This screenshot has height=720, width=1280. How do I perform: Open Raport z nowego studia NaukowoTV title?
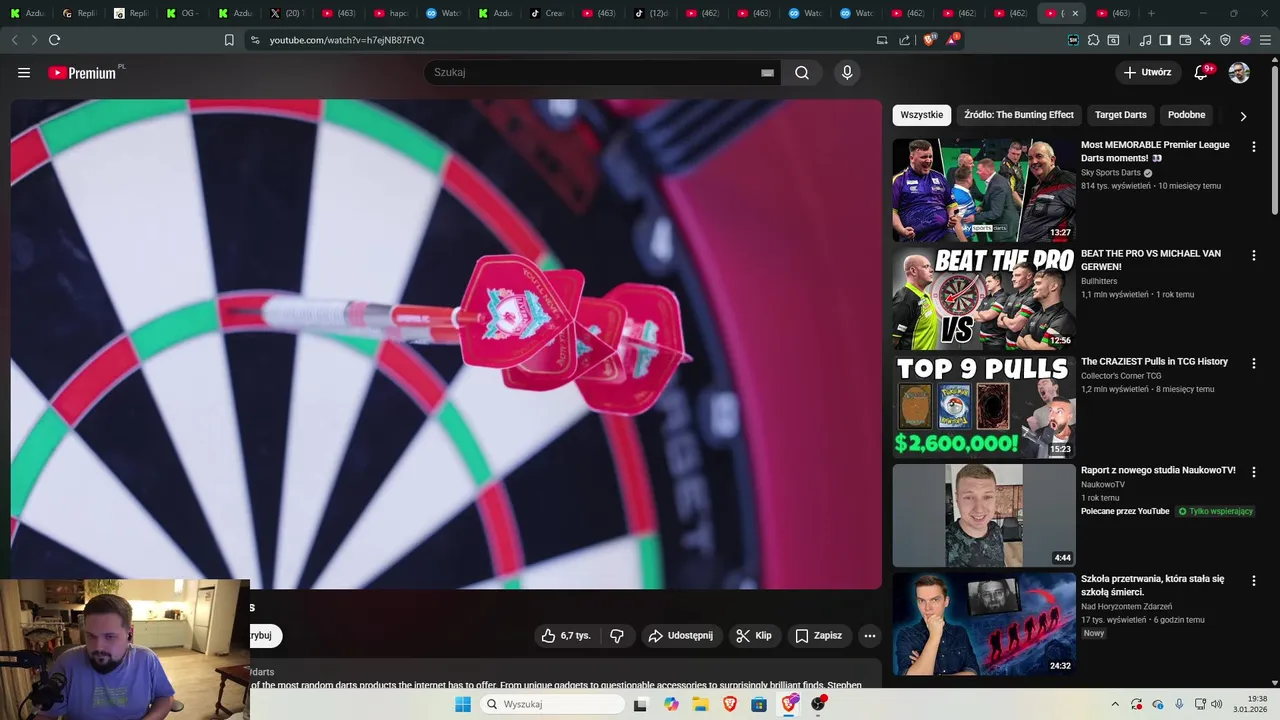pos(1158,470)
